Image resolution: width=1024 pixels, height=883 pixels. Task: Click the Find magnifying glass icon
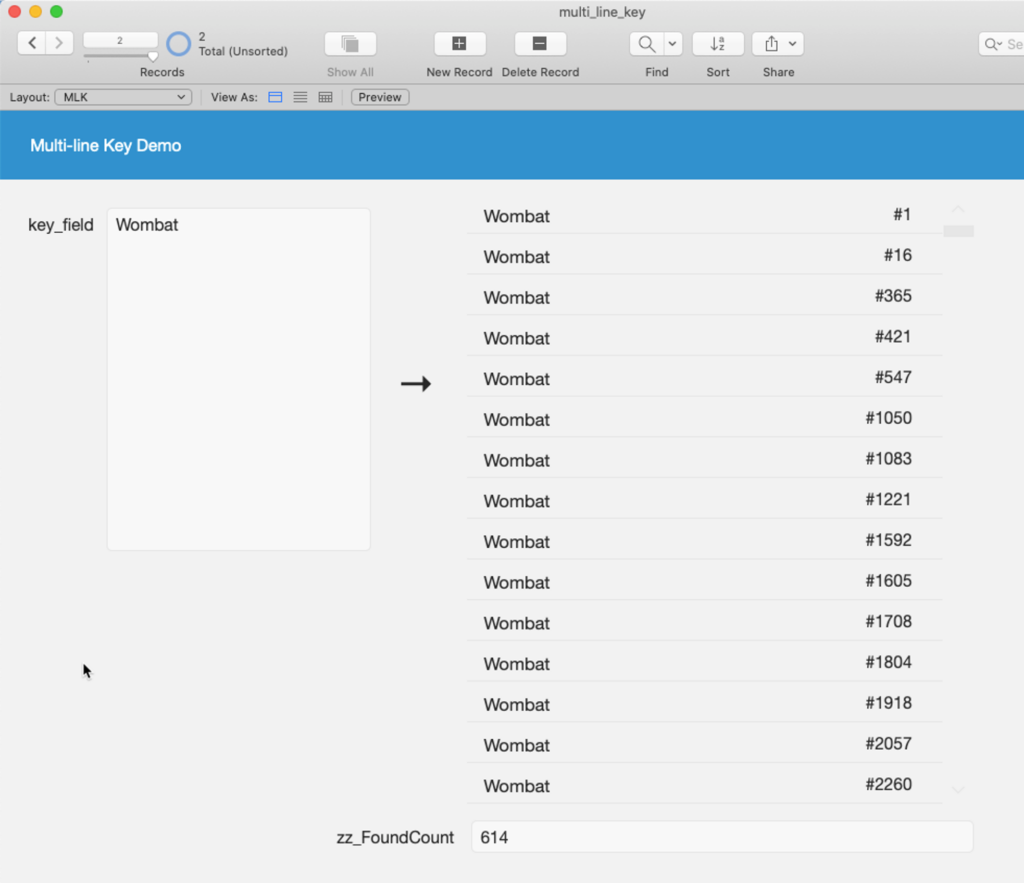coord(646,44)
